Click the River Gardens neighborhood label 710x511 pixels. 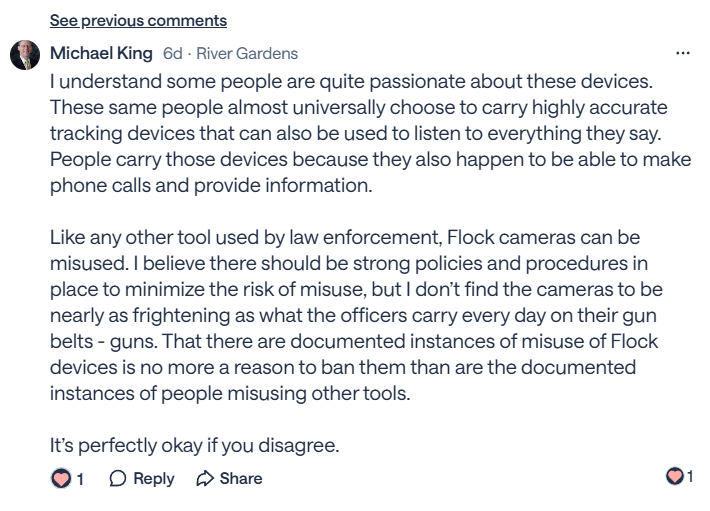pos(246,53)
